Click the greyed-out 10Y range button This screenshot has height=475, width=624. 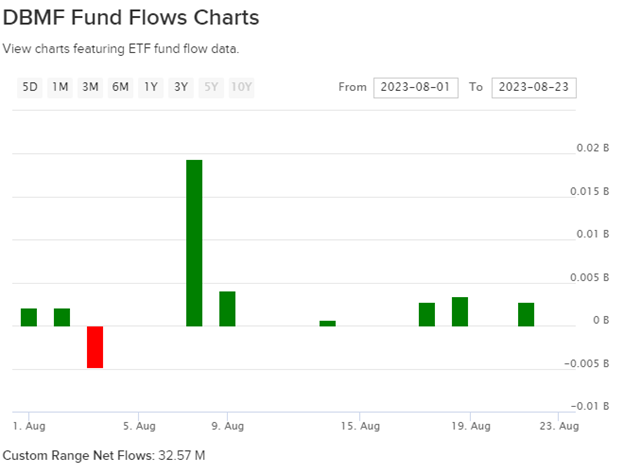click(x=241, y=87)
